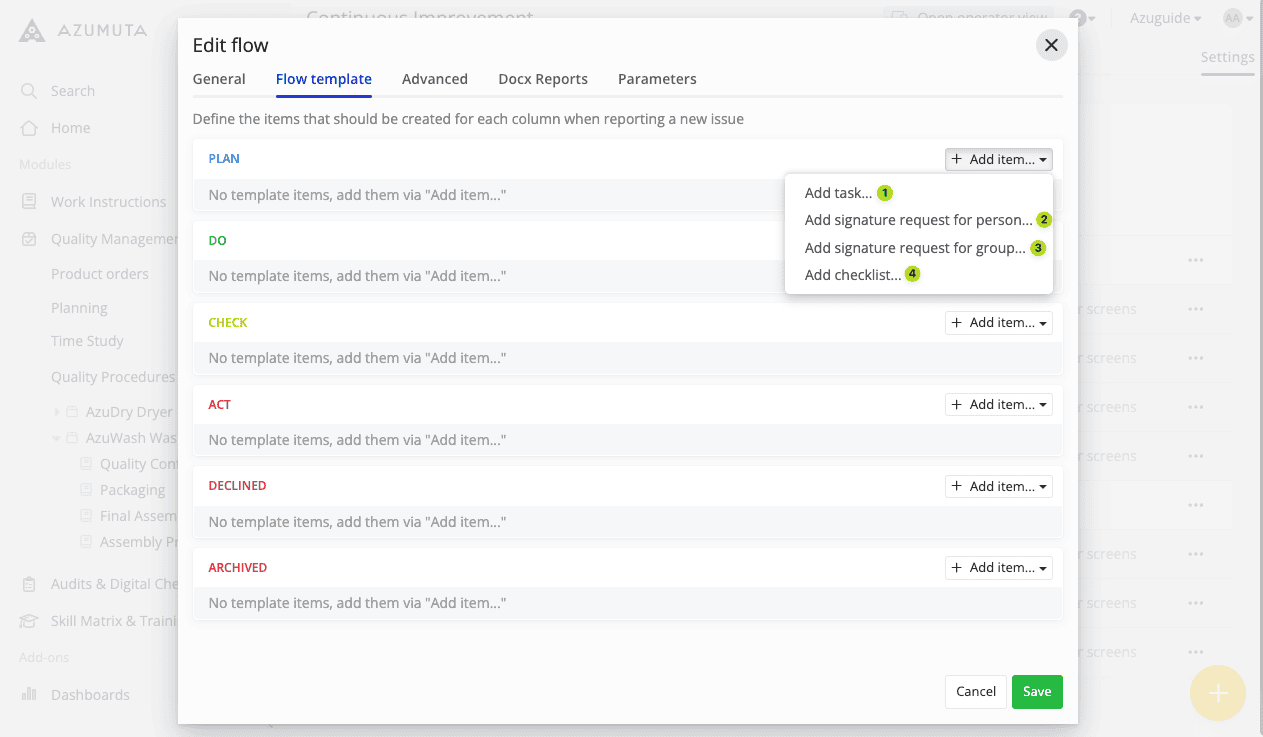Open the Docx Reports tab

point(542,79)
